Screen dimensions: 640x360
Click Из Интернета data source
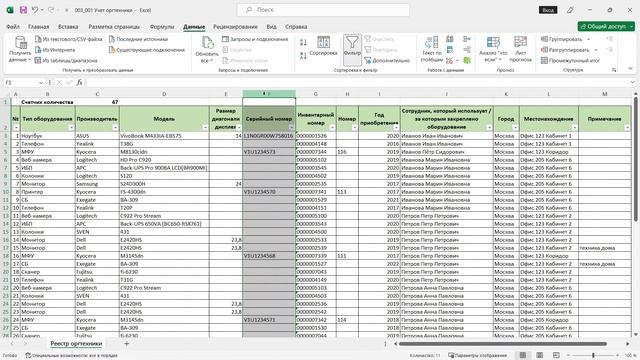55,50
